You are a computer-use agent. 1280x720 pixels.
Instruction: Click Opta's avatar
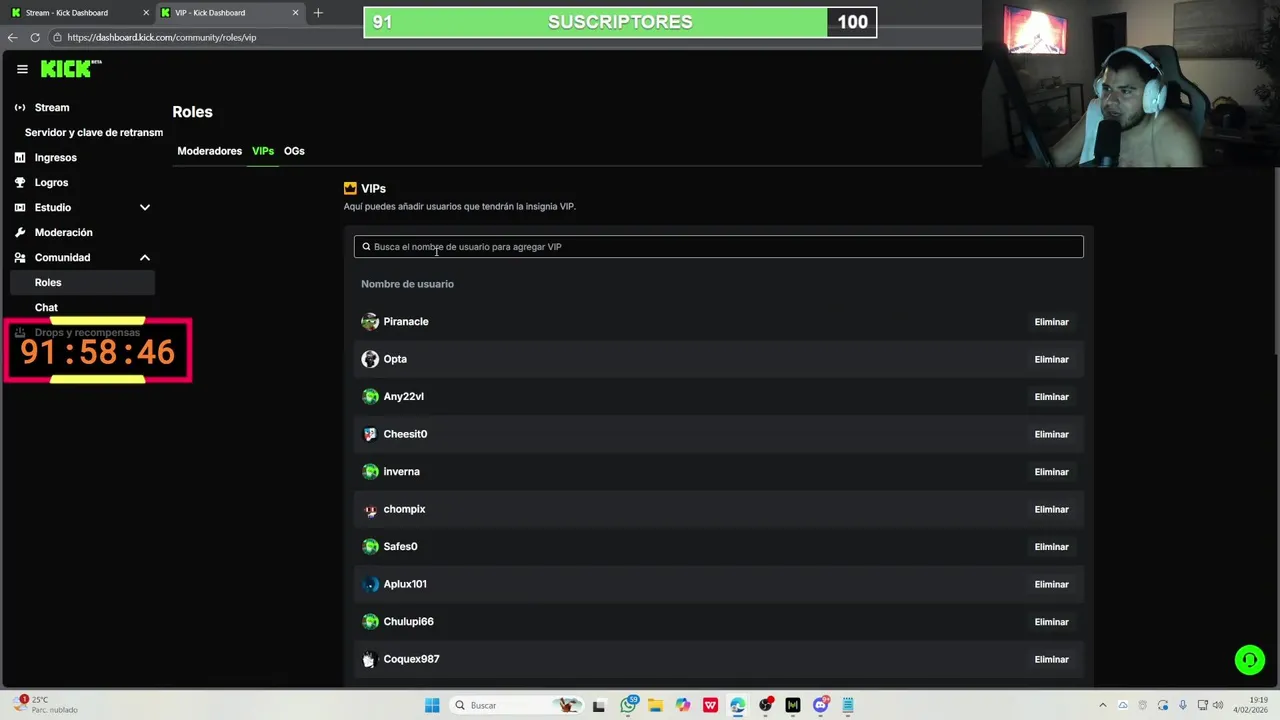tap(370, 359)
